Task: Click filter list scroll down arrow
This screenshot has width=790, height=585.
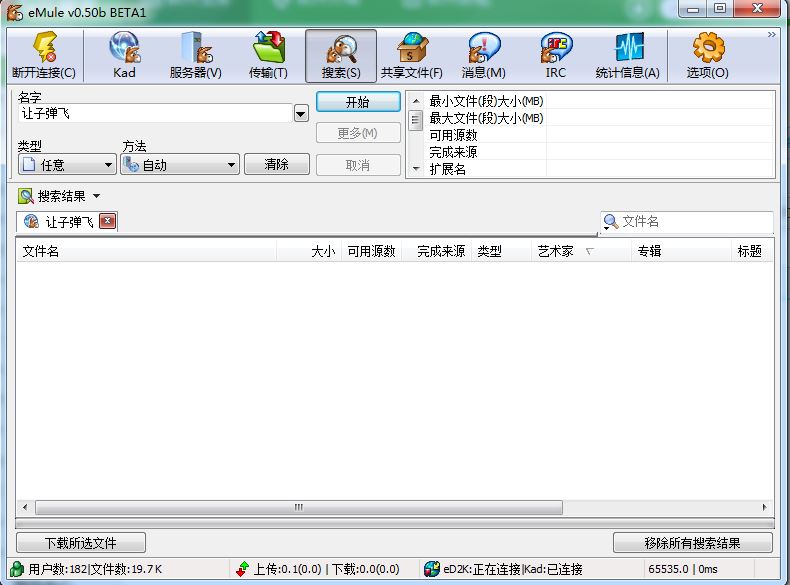Action: coord(416,169)
